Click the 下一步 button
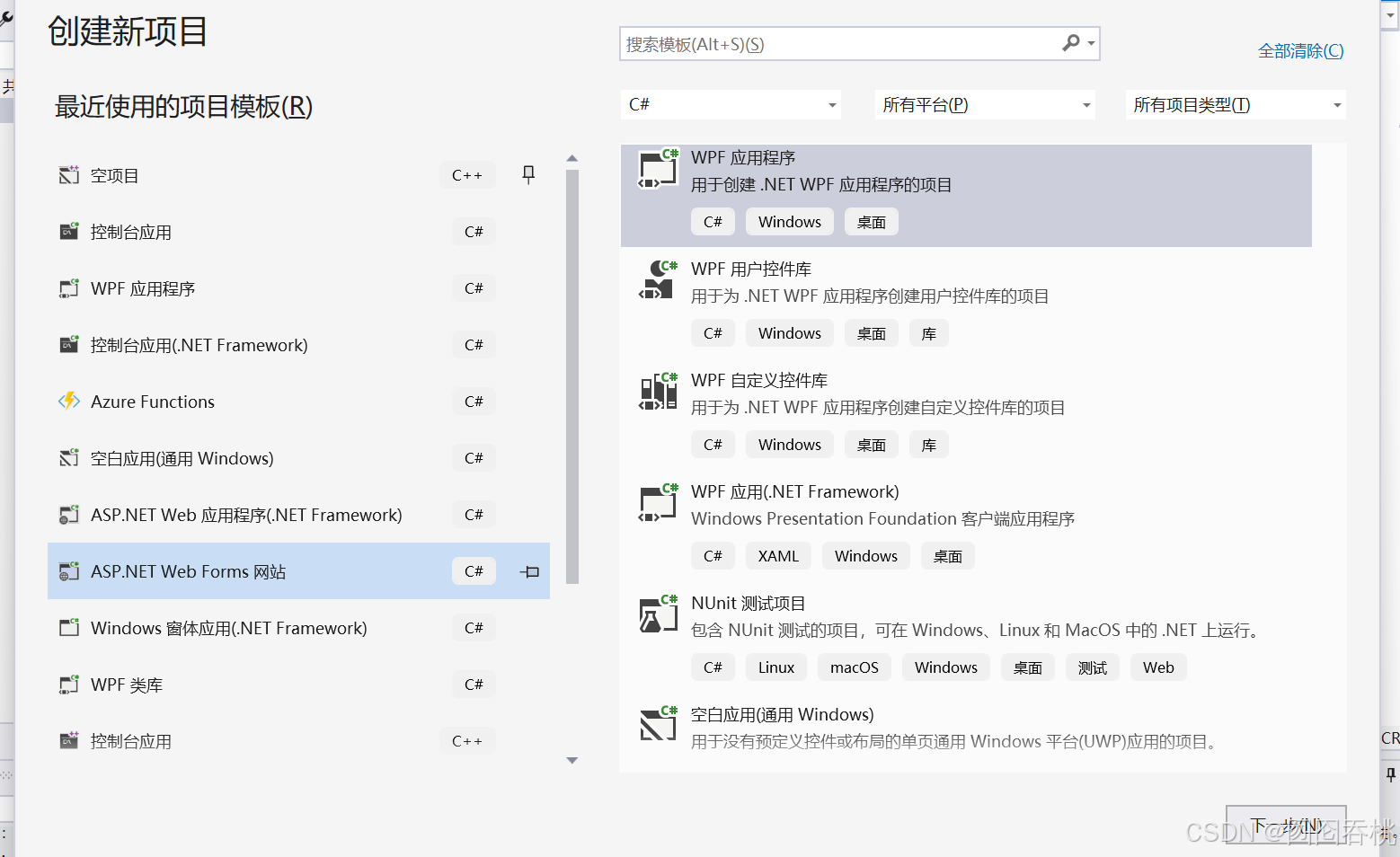Screen dimensions: 1400x857 coord(1286,825)
